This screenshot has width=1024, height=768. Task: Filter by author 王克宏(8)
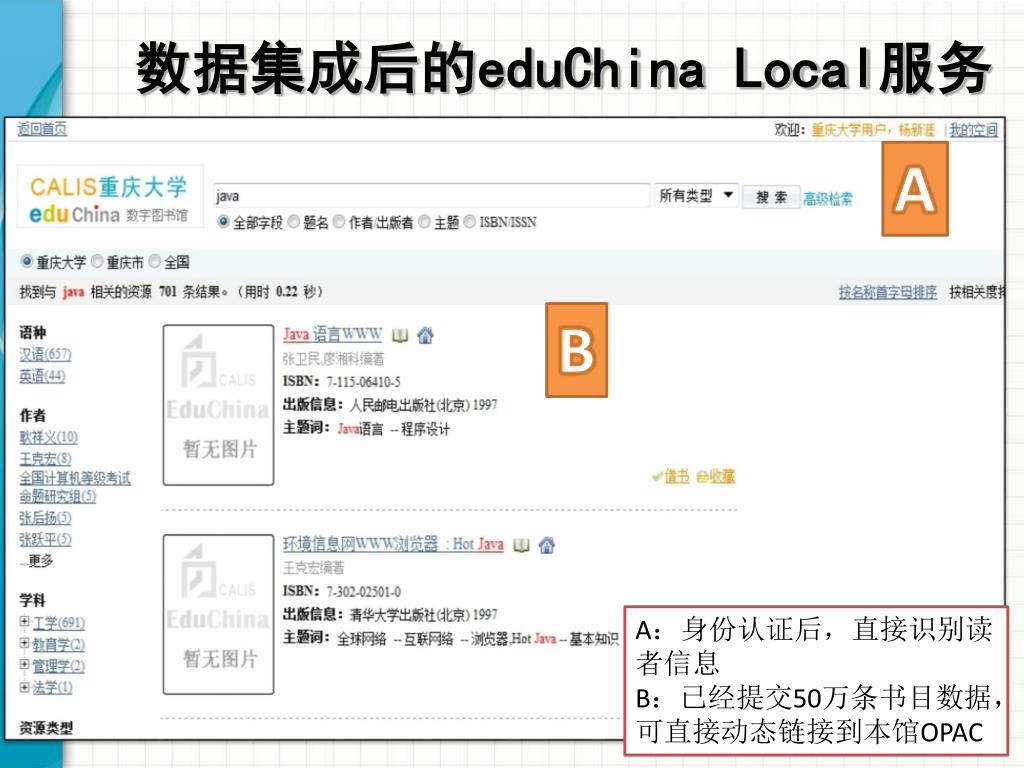(x=46, y=458)
